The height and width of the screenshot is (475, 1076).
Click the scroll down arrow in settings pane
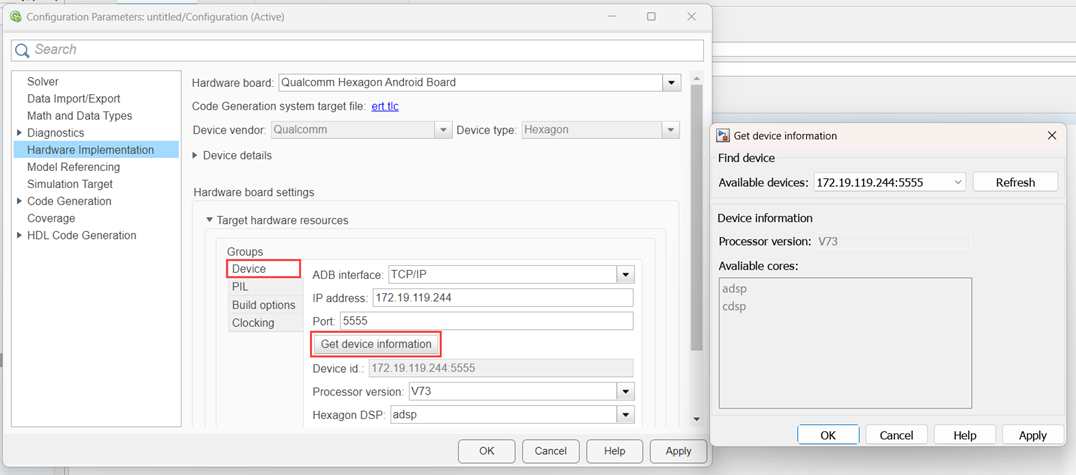tap(697, 420)
